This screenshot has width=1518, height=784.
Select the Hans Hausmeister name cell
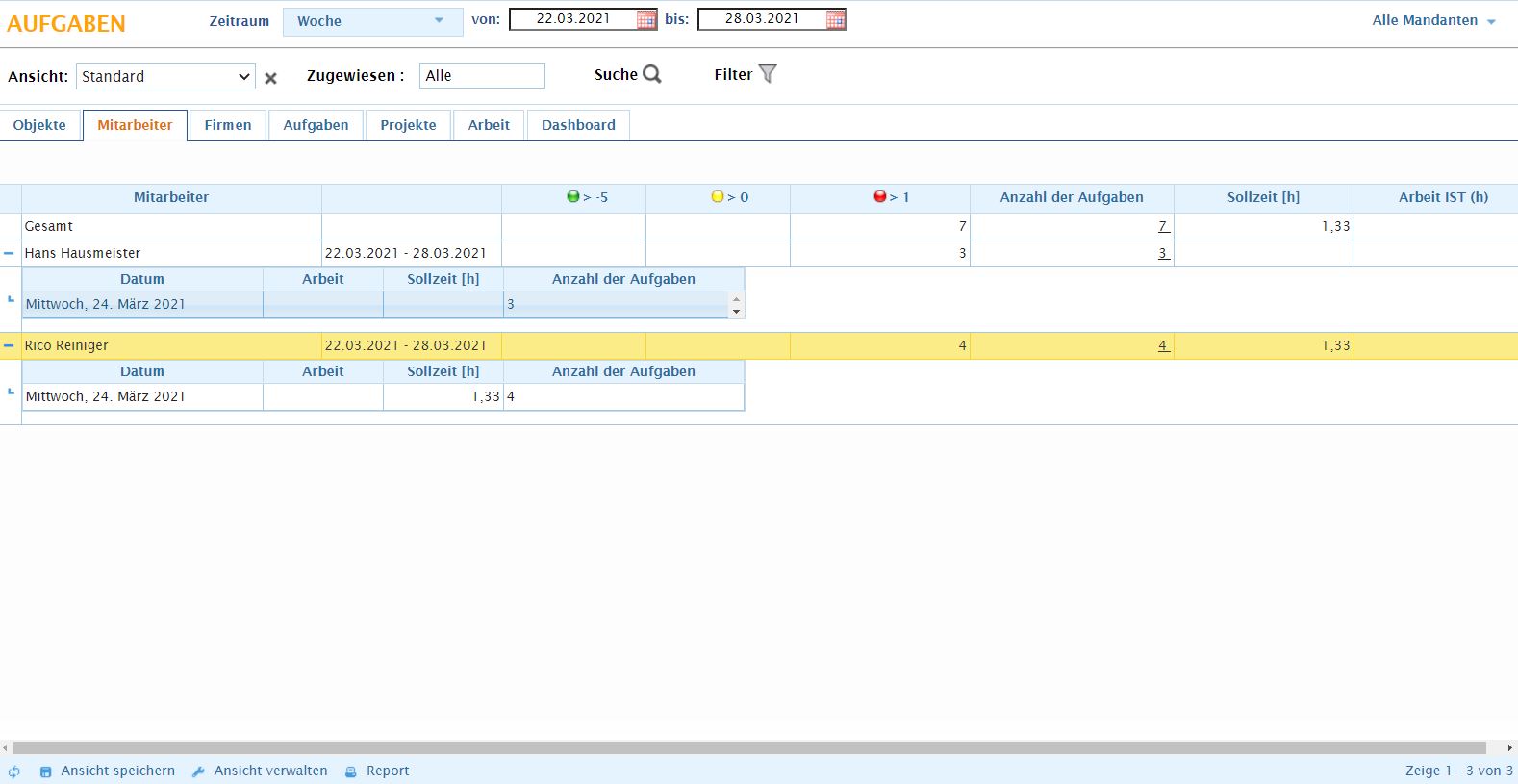(x=171, y=253)
